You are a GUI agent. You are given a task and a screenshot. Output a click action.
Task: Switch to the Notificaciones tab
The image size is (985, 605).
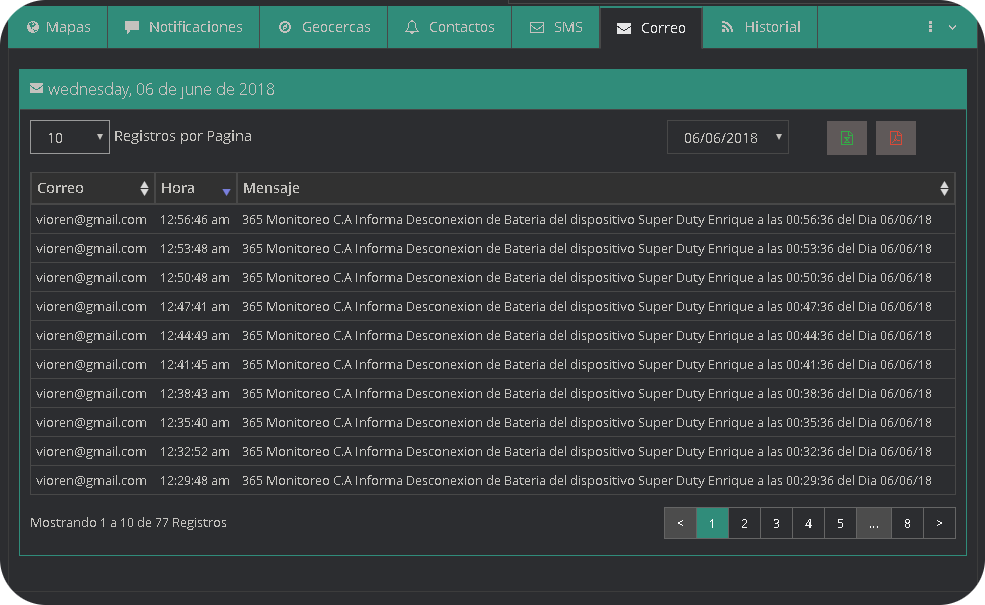[184, 27]
